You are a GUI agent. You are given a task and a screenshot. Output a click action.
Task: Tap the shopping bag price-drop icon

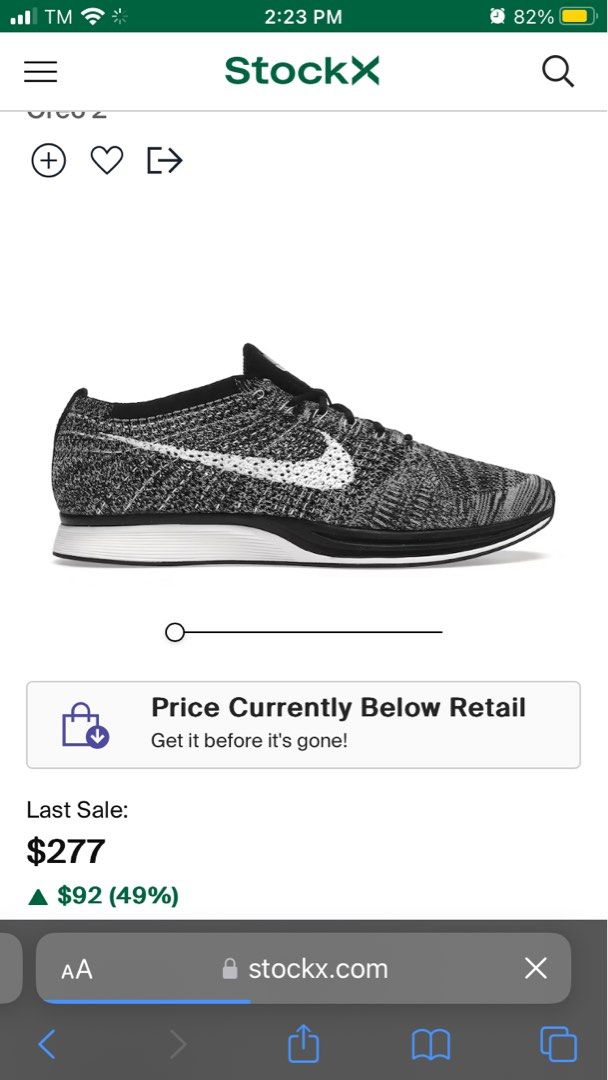[x=85, y=724]
